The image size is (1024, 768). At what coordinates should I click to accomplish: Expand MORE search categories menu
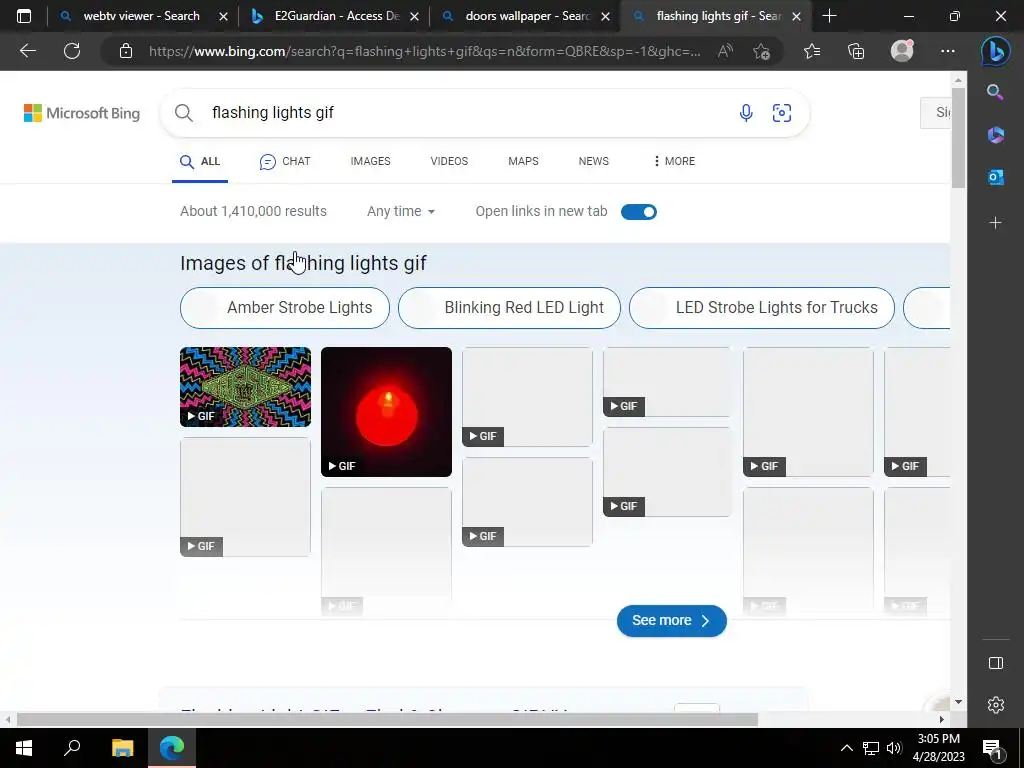point(674,161)
